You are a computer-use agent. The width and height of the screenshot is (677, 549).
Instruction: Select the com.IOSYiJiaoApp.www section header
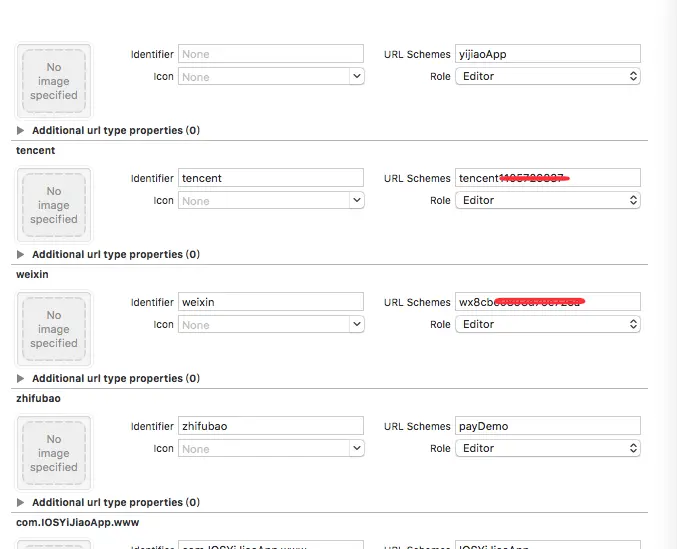click(78, 522)
